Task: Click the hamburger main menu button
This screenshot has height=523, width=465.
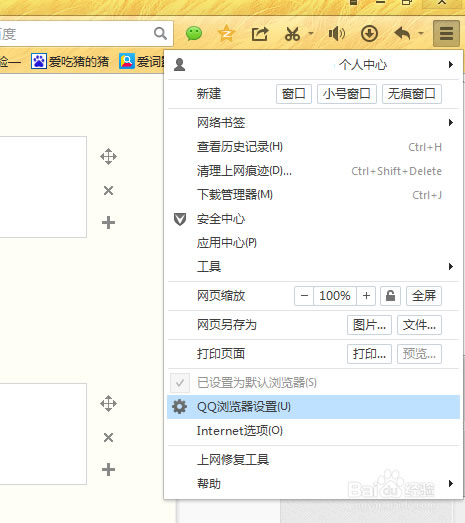Action: click(446, 33)
